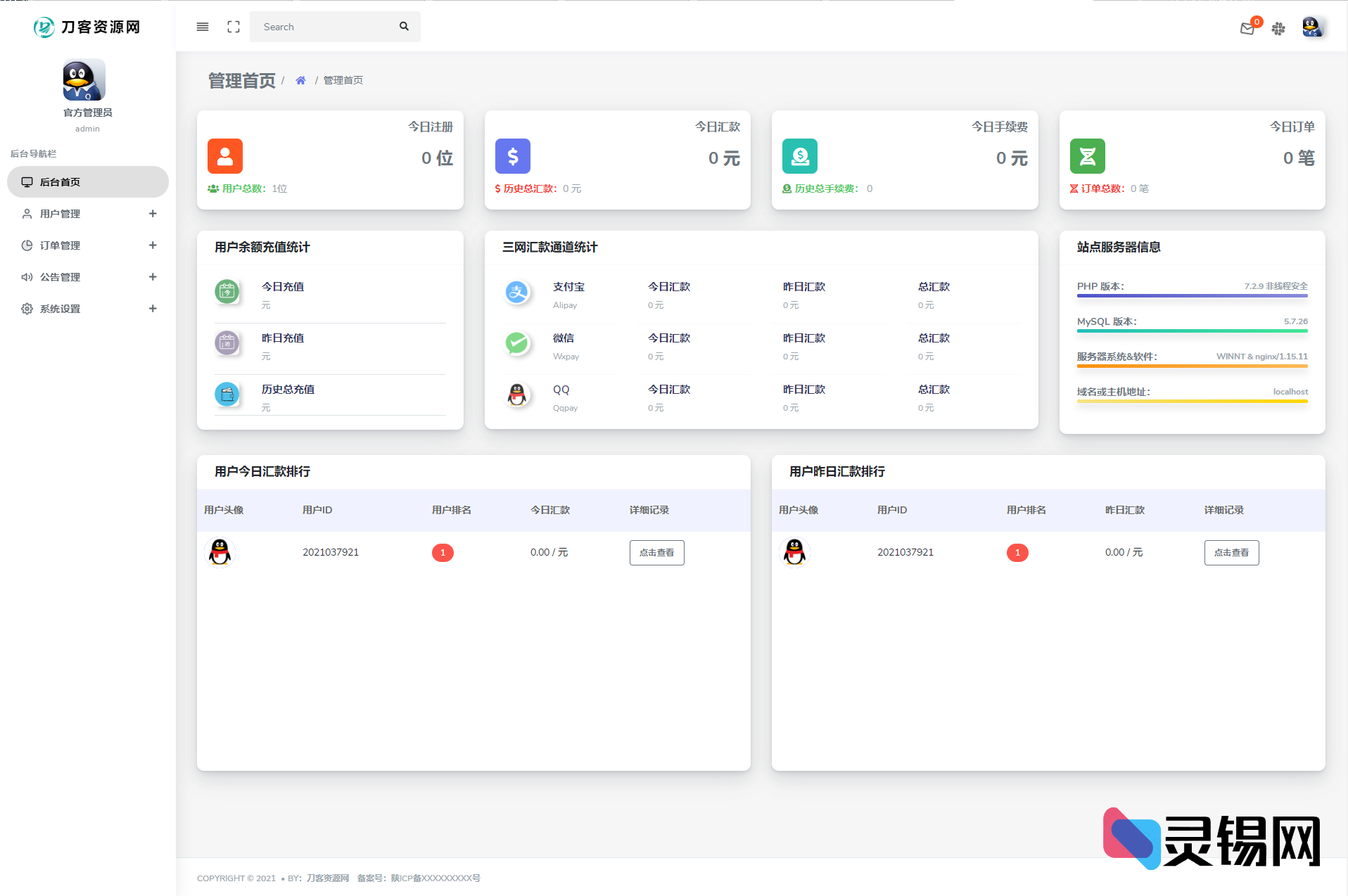The image size is (1348, 896).
Task: Open the apps grid icon in header
Action: pos(1278,28)
